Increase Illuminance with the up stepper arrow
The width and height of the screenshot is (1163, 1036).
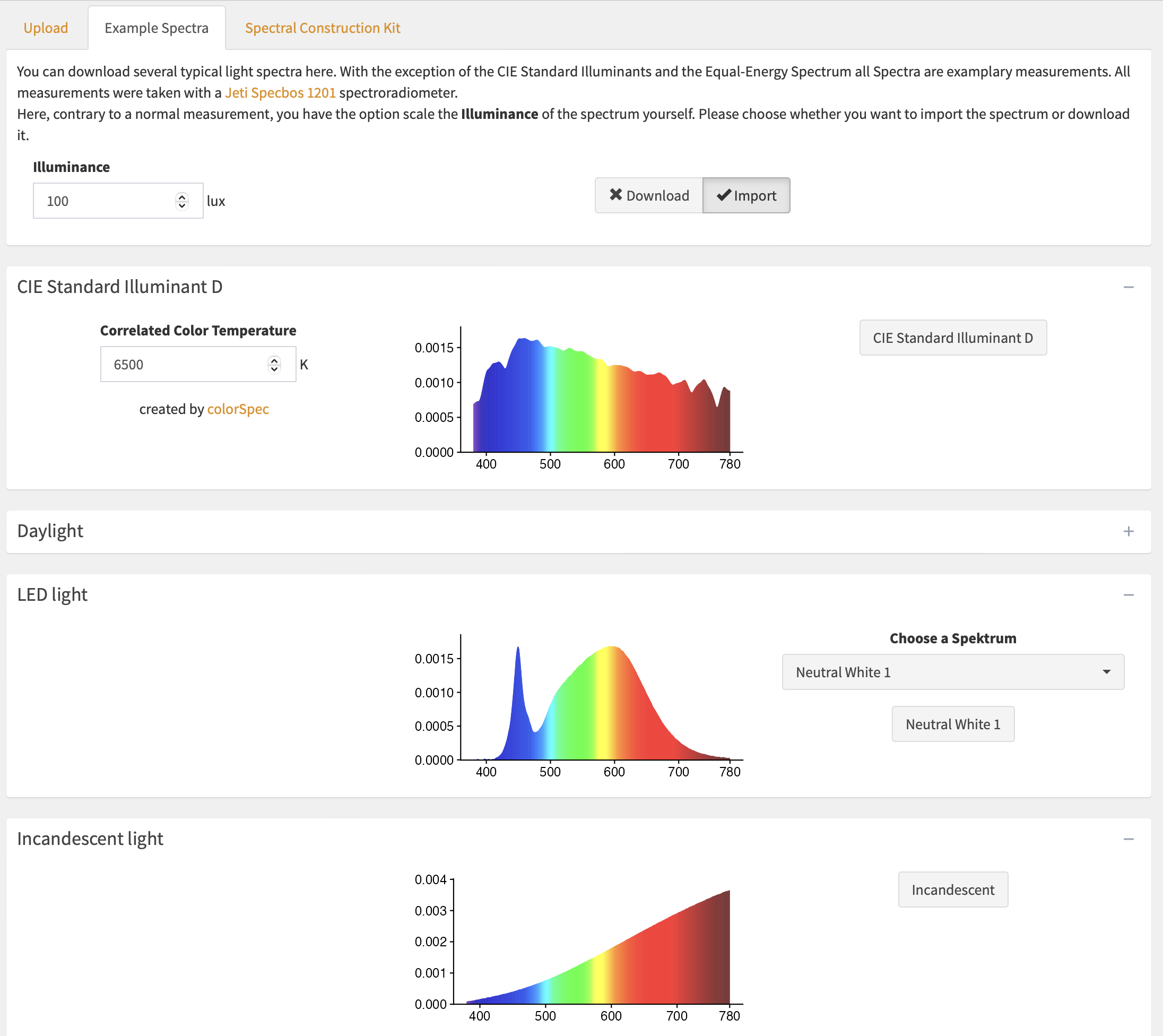(182, 196)
